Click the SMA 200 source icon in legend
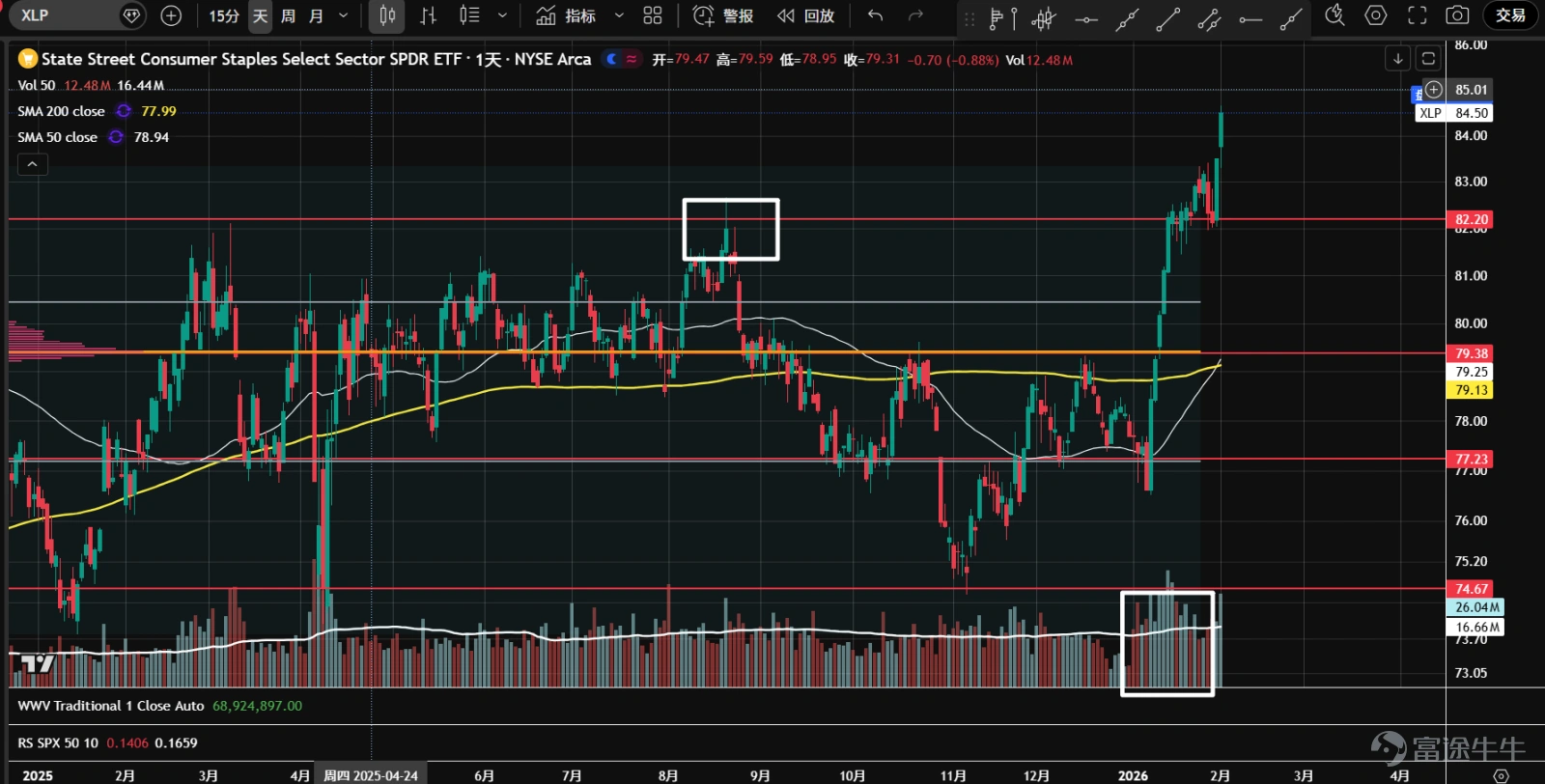 [124, 111]
